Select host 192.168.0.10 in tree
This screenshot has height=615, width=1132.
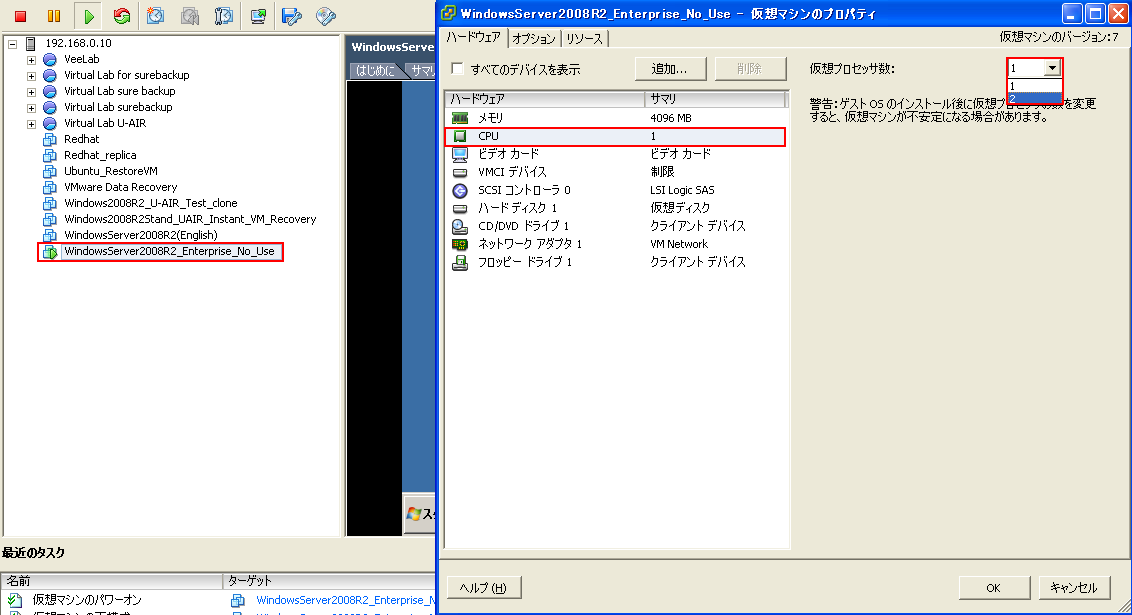point(78,43)
